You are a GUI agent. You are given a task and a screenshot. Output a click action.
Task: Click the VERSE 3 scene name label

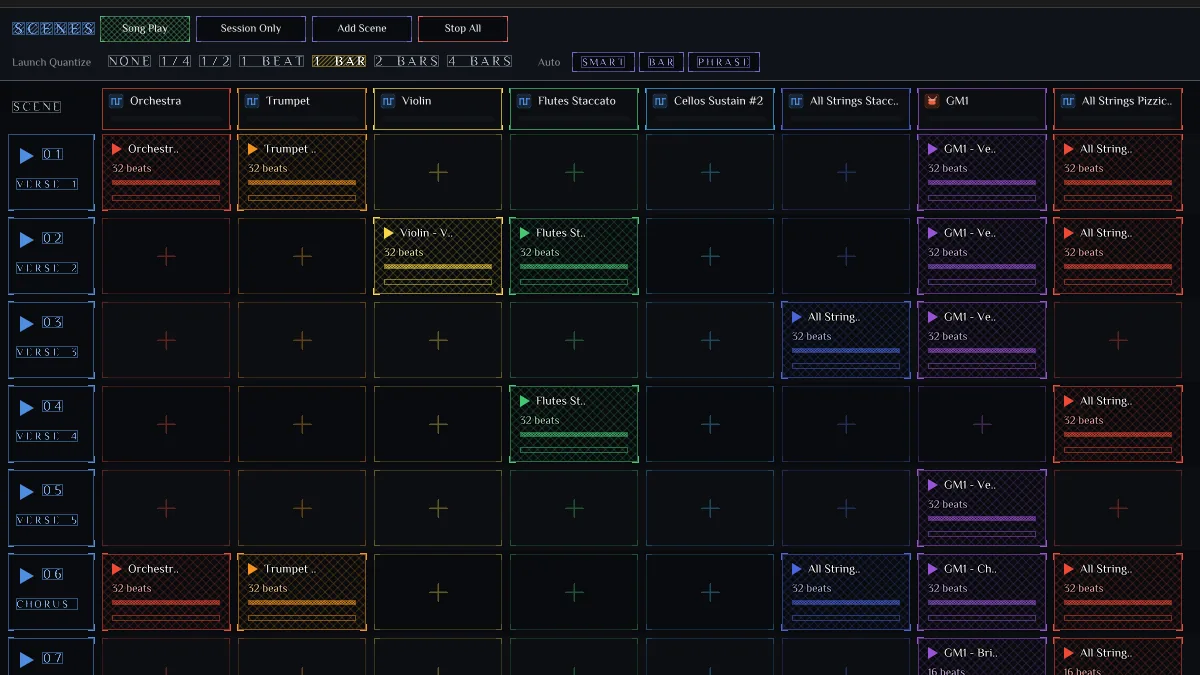pyautogui.click(x=47, y=352)
